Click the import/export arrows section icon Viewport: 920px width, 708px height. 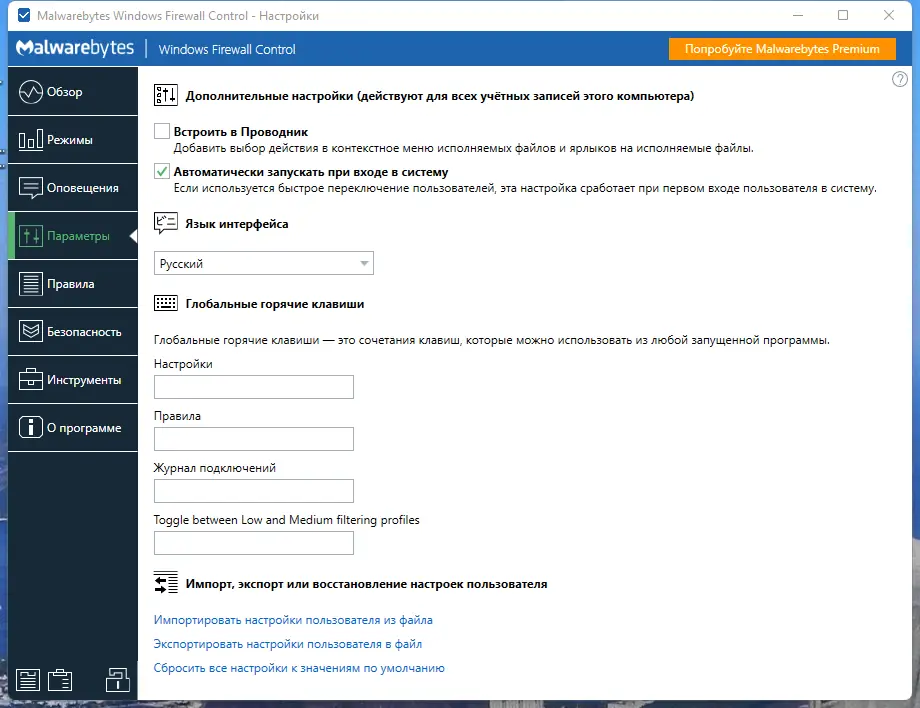click(165, 582)
